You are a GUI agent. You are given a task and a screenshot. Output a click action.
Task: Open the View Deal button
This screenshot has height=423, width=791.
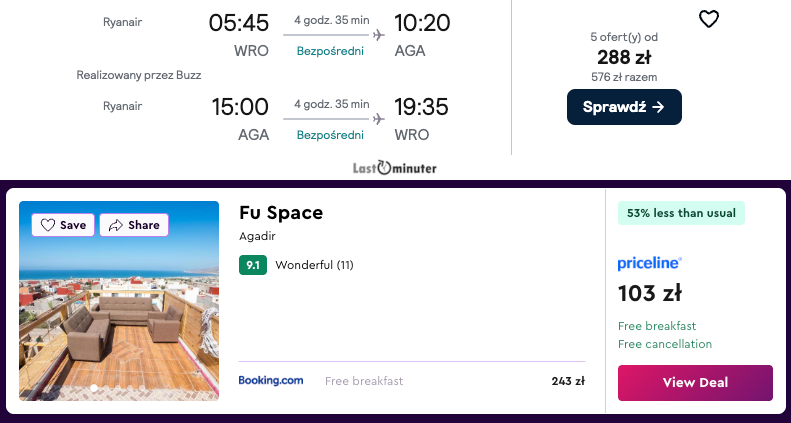click(695, 382)
